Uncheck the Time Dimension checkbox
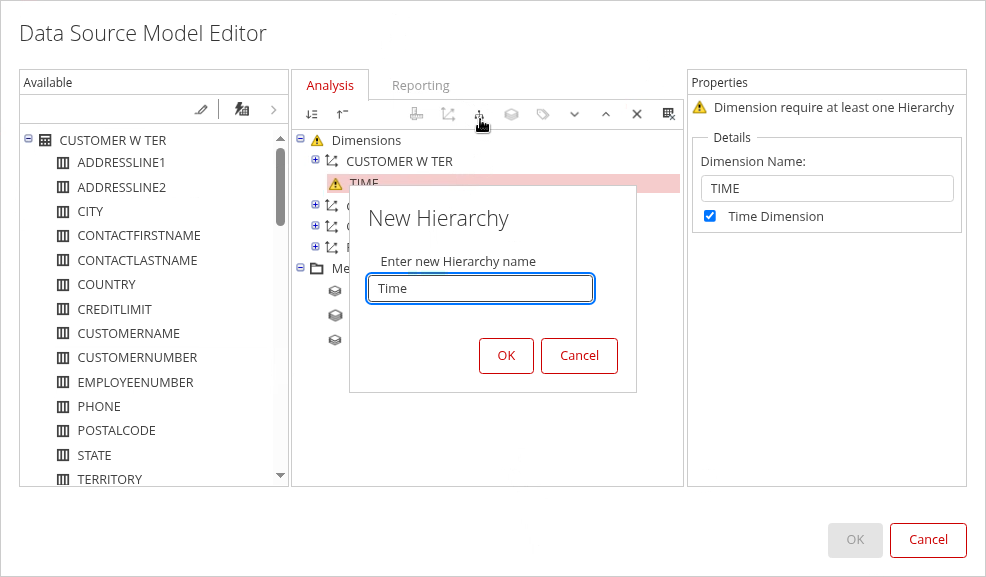986x577 pixels. 710,216
